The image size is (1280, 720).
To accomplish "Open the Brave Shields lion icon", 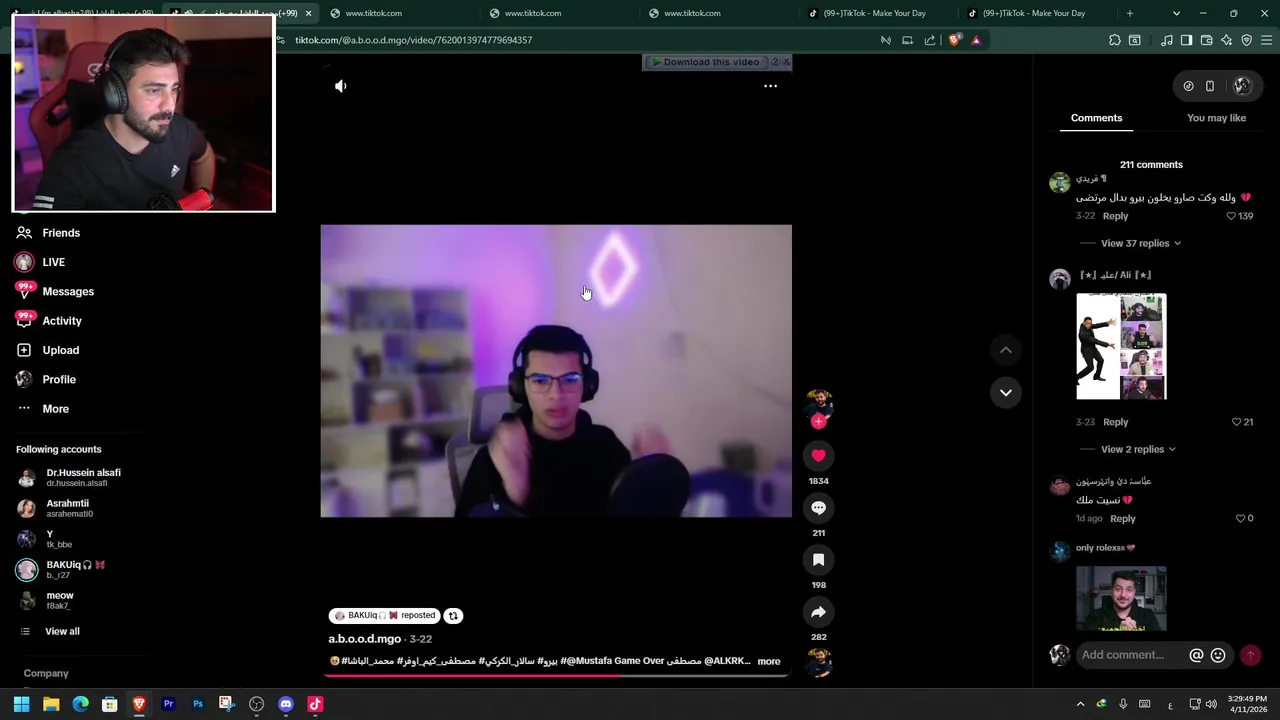I will [x=954, y=40].
